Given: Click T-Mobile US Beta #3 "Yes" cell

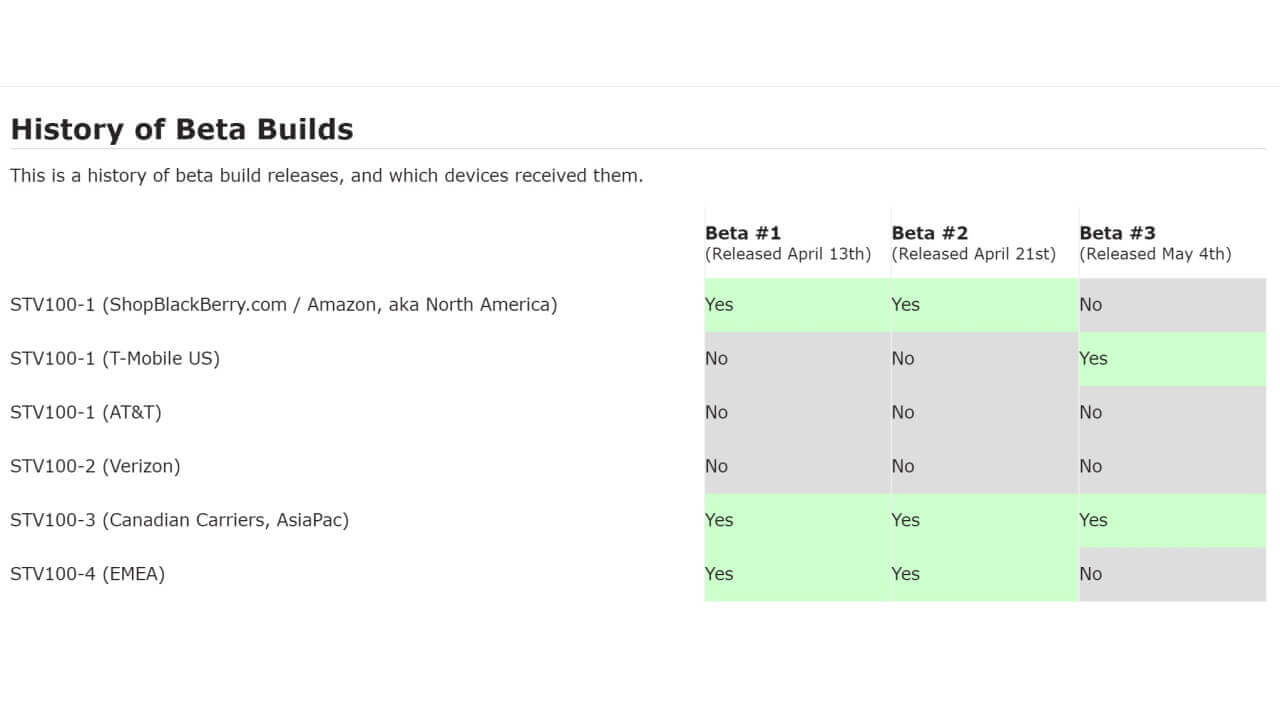Looking at the screenshot, I should pos(1172,358).
